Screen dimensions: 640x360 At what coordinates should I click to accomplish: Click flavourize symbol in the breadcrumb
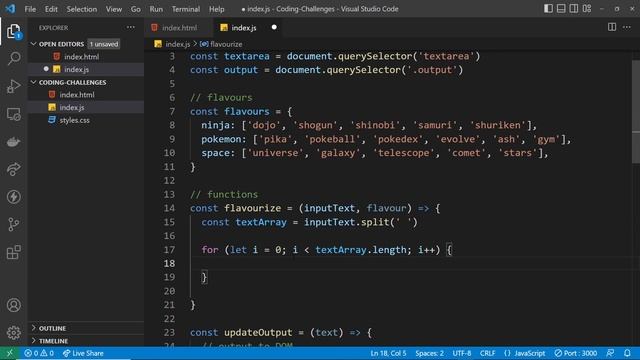click(226, 44)
